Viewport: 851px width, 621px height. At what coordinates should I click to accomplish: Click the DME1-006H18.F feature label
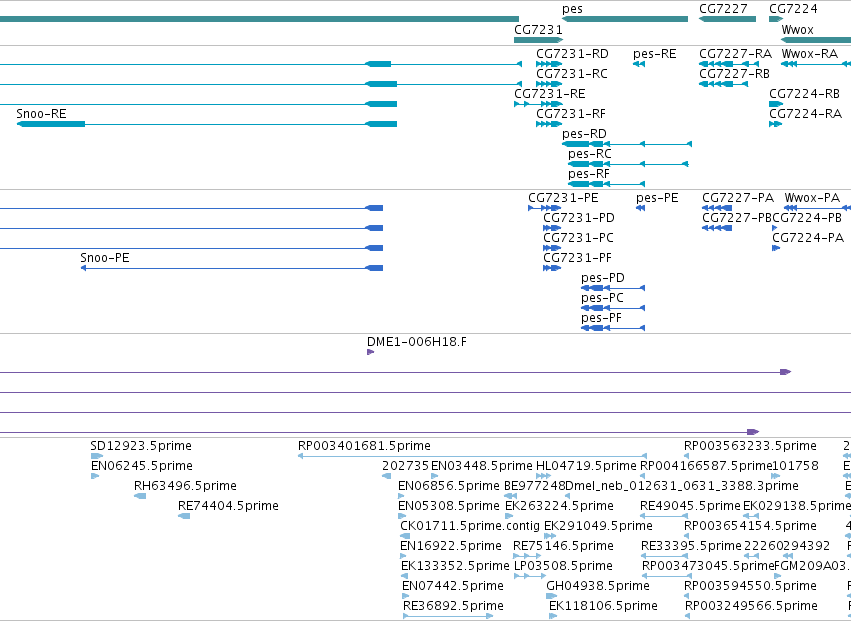pyautogui.click(x=416, y=341)
